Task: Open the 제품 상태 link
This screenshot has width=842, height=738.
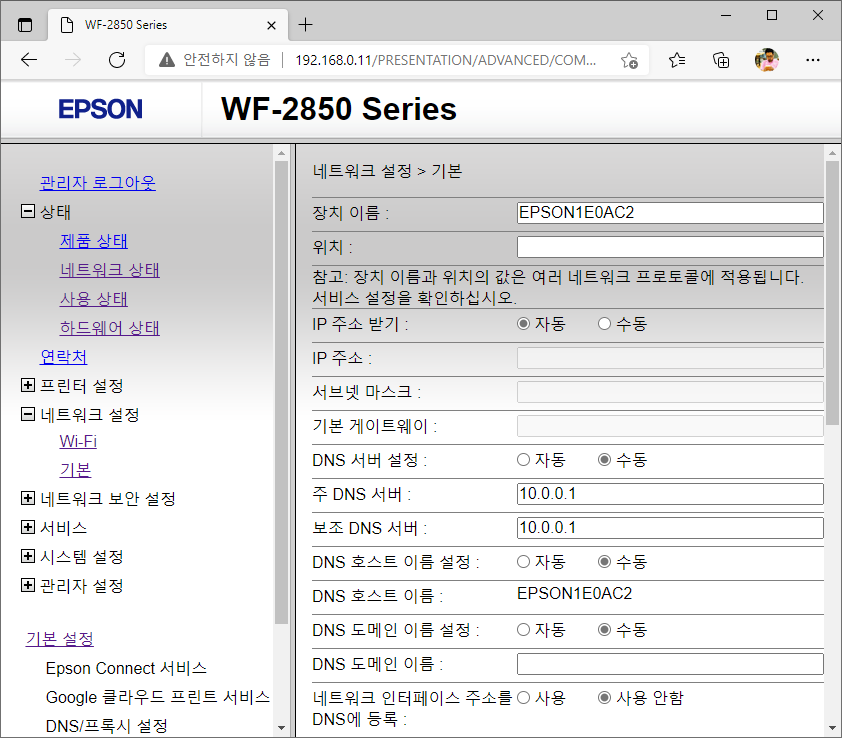Action: coord(94,241)
